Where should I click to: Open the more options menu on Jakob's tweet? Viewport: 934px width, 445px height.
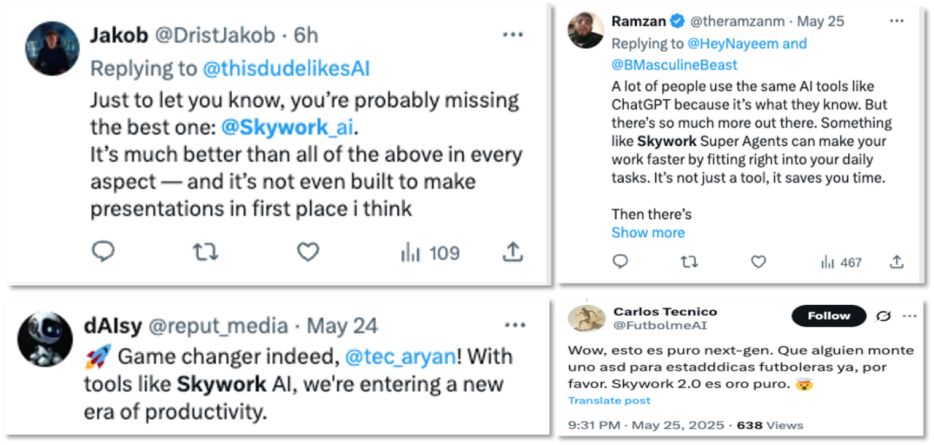513,35
